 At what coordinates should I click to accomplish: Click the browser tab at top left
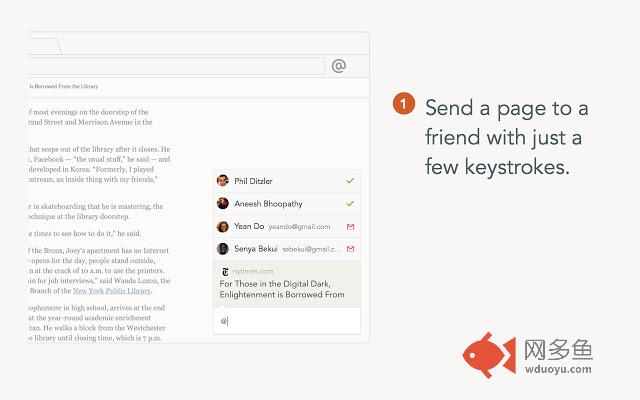coord(44,47)
